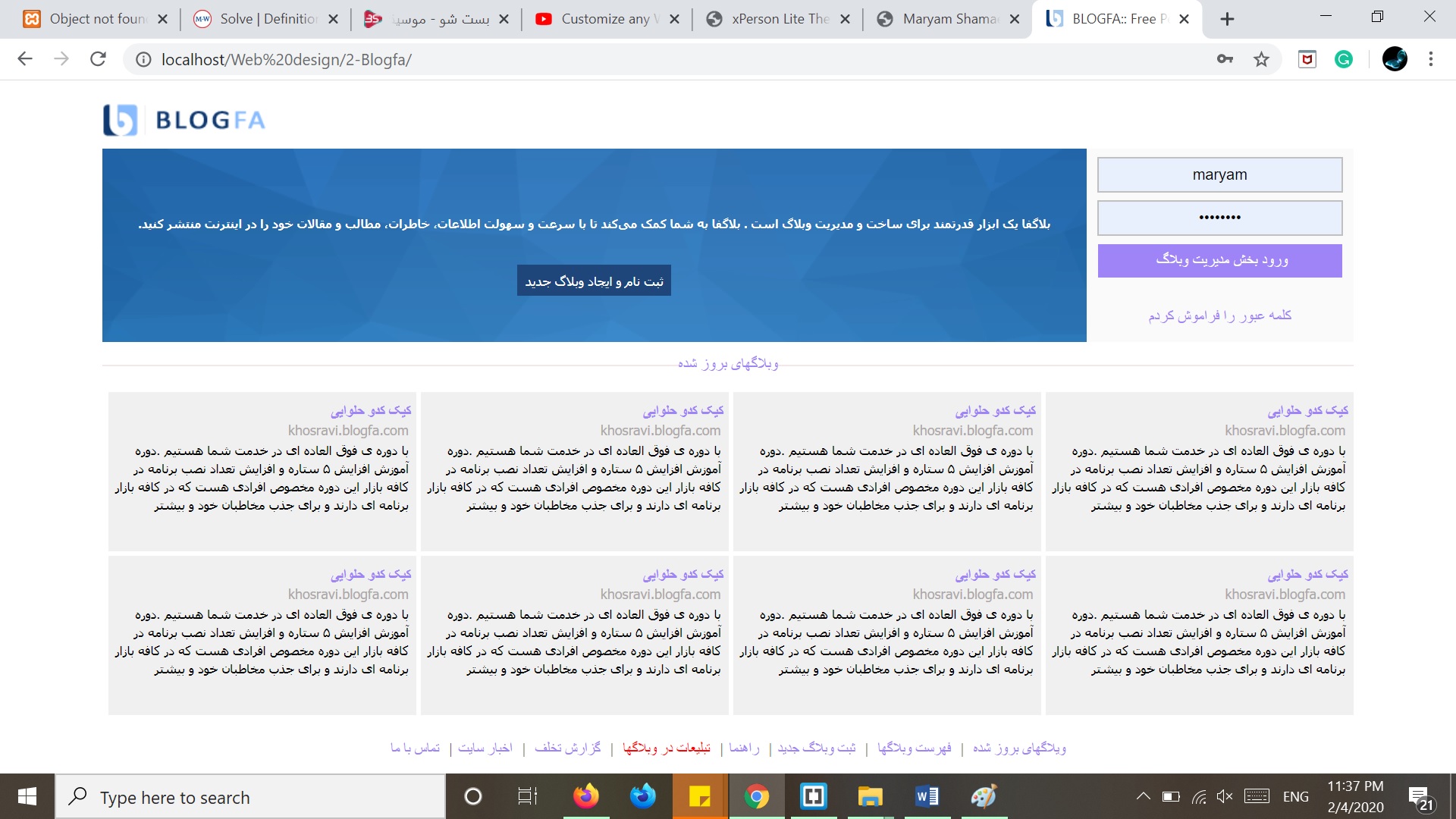Close the 'xPerson Lite' tab
This screenshot has width=1456, height=819.
coord(846,19)
